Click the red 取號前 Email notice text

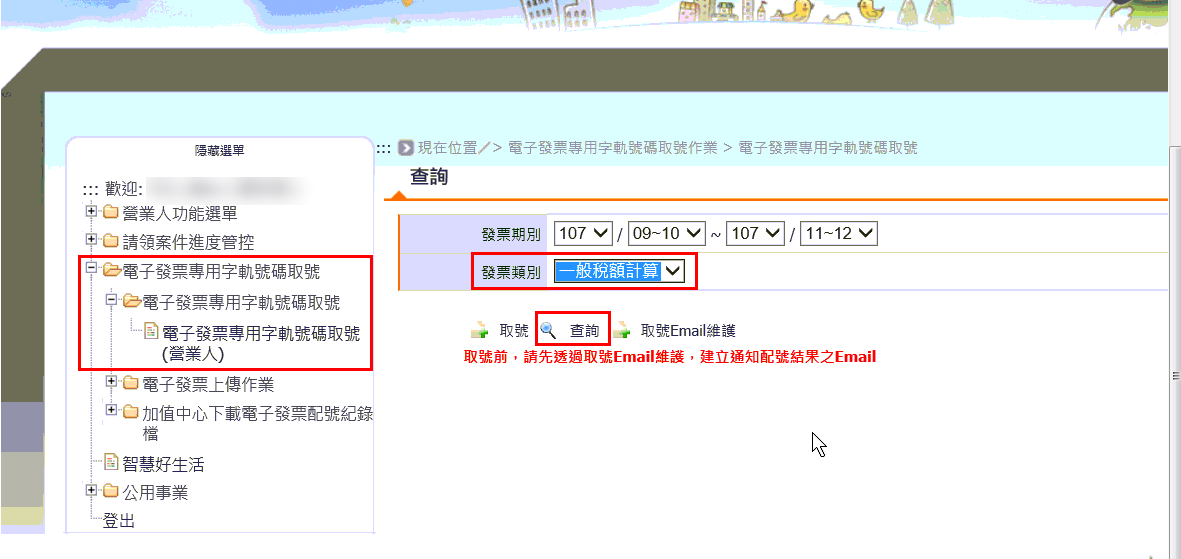coord(670,357)
